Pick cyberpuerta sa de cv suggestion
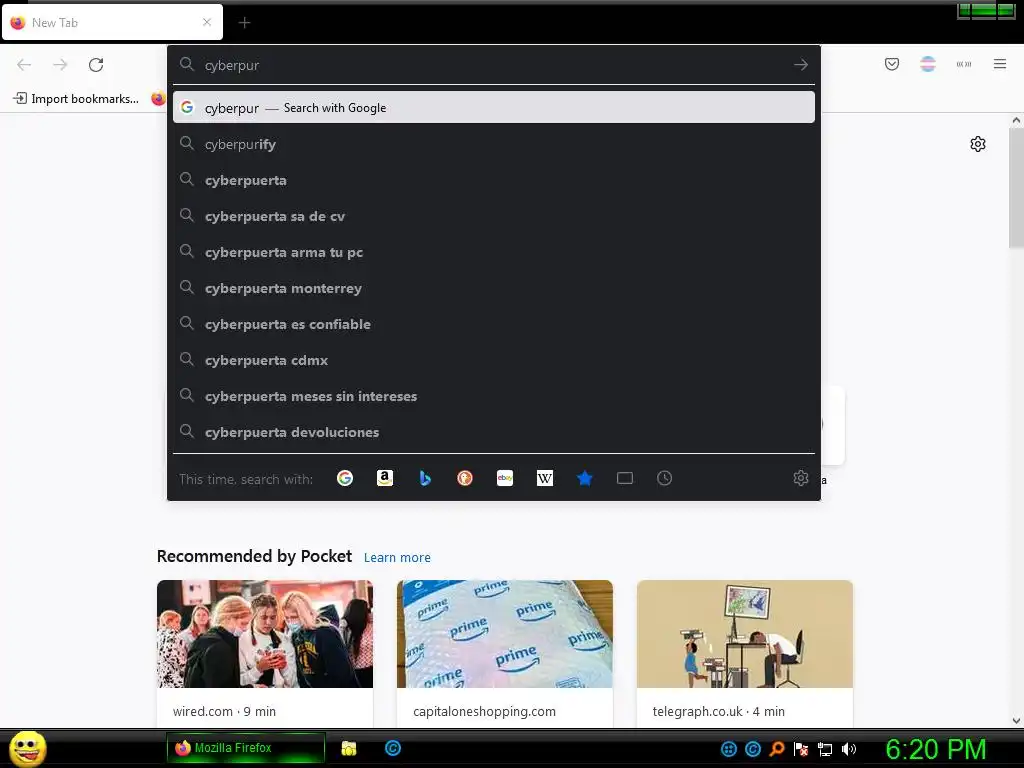Screen dimensions: 1024x768 [x=494, y=216]
